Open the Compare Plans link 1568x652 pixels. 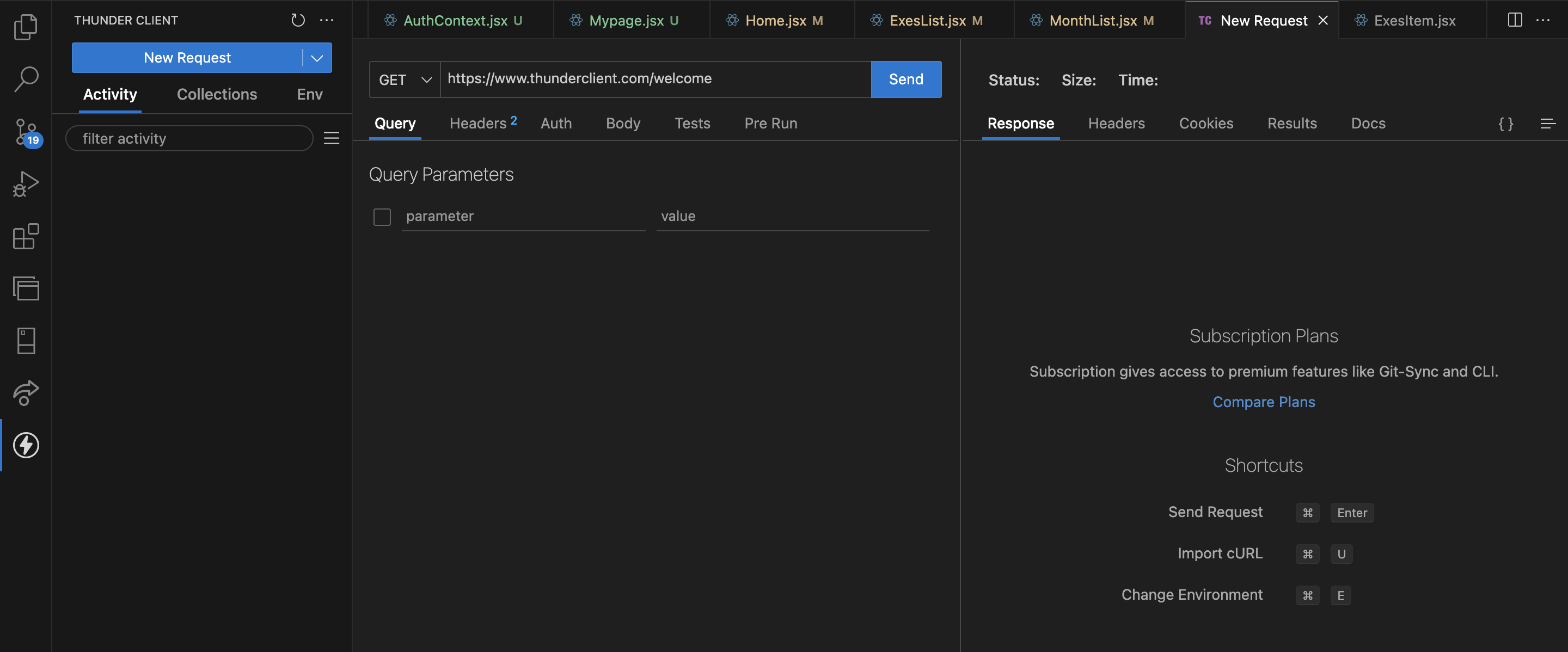click(1263, 402)
